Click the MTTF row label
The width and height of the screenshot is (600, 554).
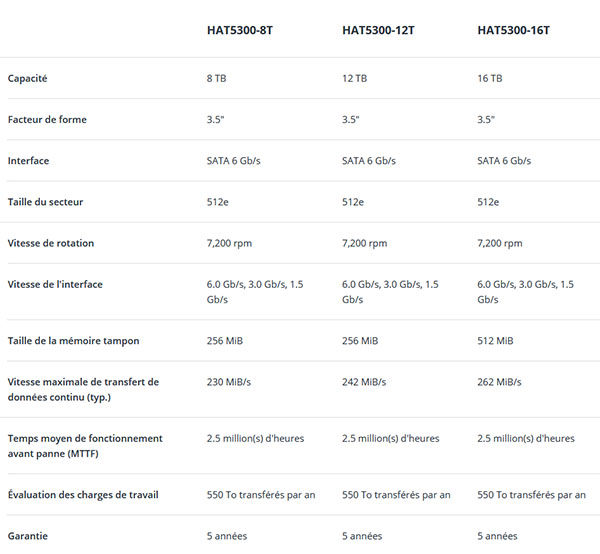tap(85, 446)
